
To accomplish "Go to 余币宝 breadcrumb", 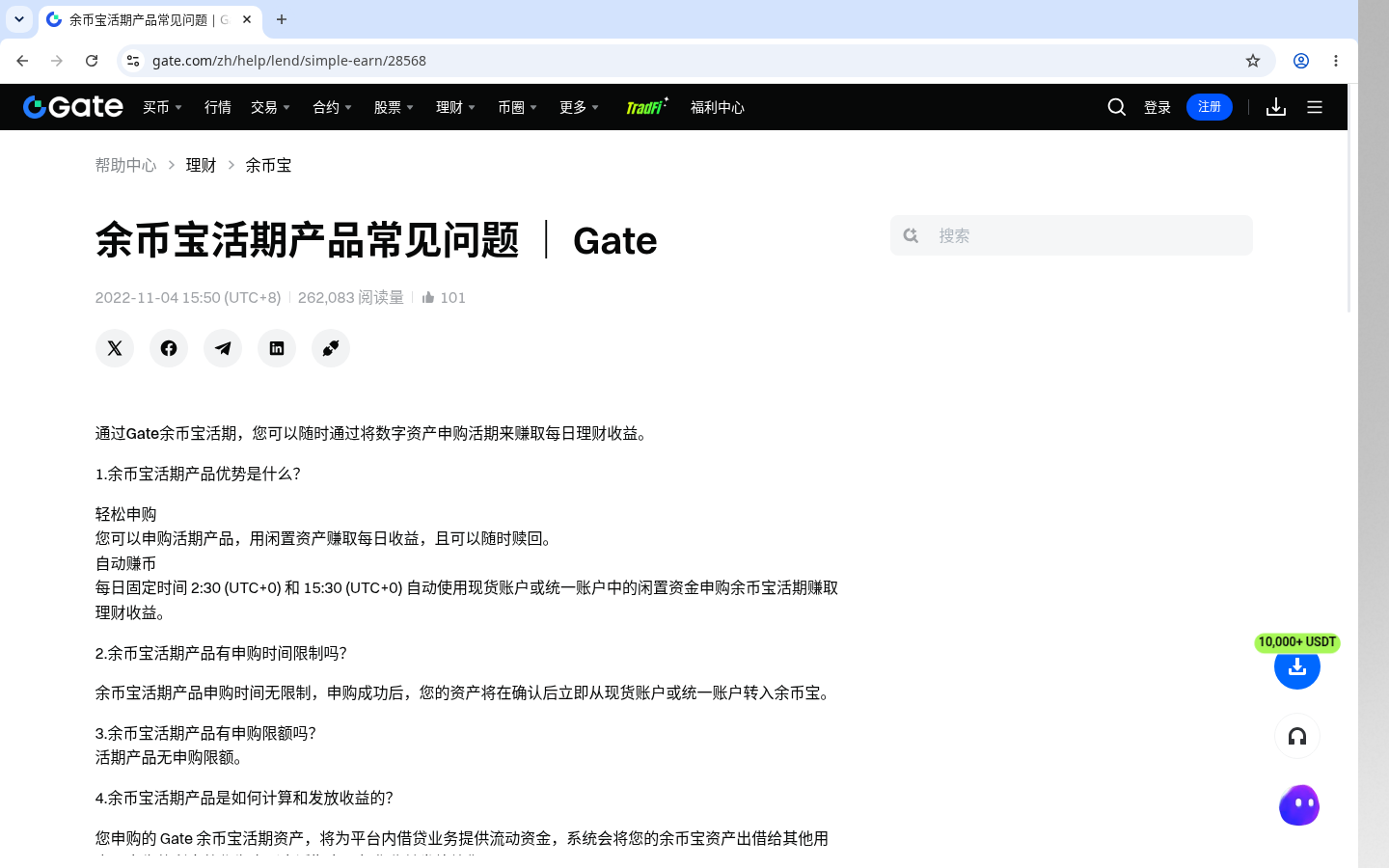I will click(x=268, y=165).
